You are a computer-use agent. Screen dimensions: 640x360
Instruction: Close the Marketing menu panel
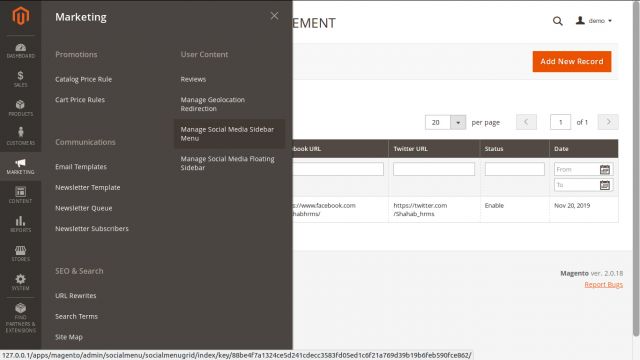pos(274,16)
